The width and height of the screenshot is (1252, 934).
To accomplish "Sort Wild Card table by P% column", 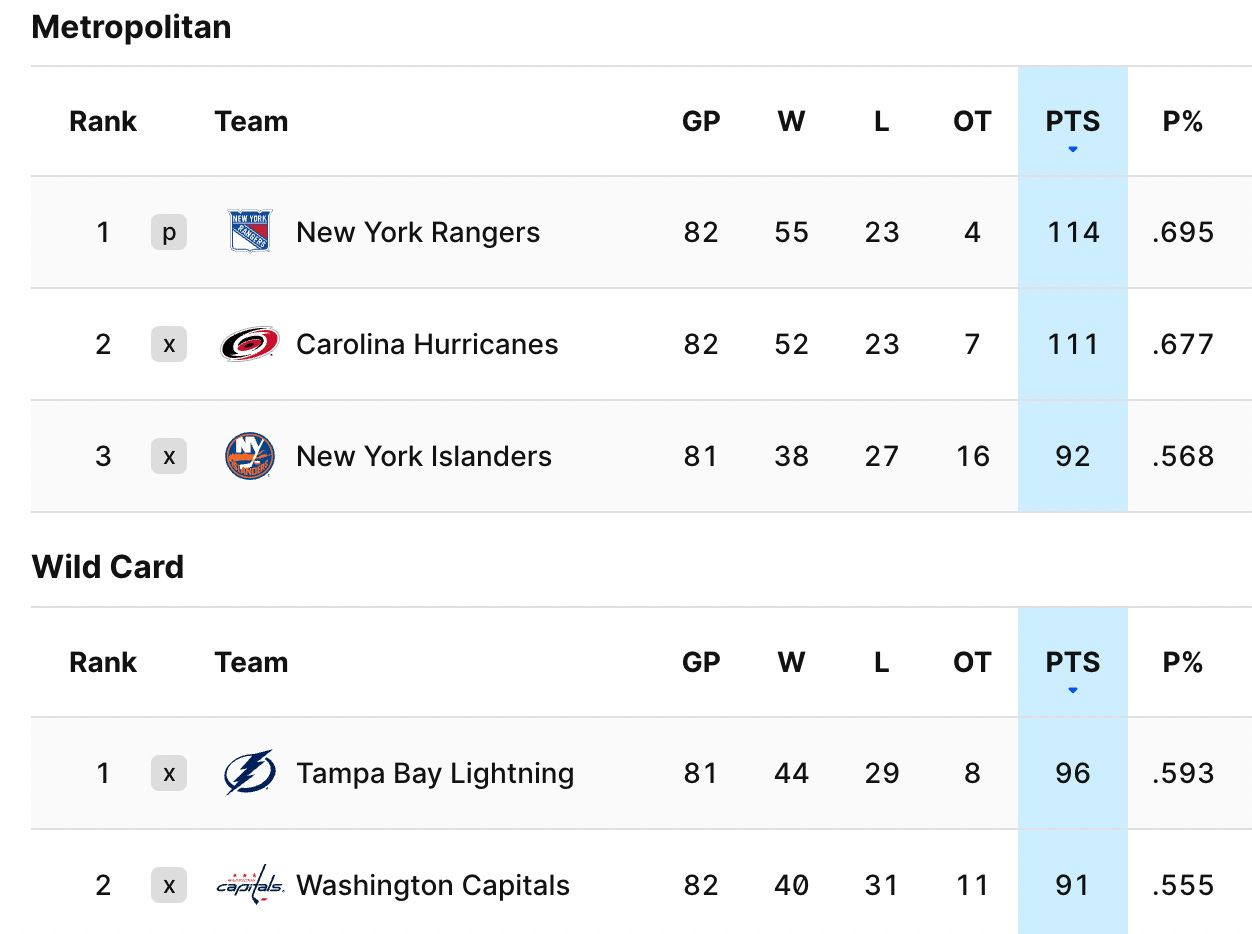I will click(1183, 663).
